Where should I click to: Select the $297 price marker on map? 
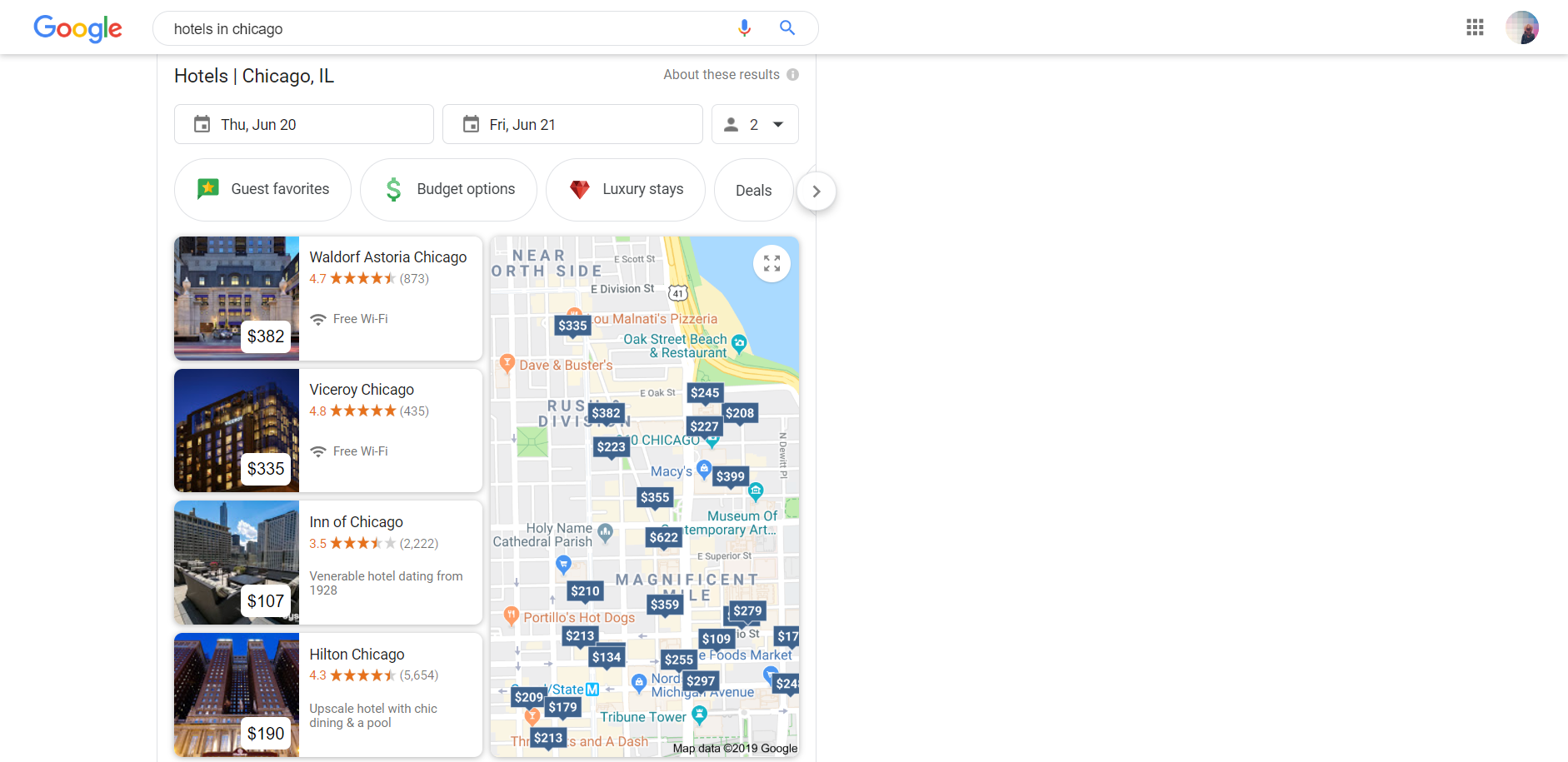[x=701, y=681]
